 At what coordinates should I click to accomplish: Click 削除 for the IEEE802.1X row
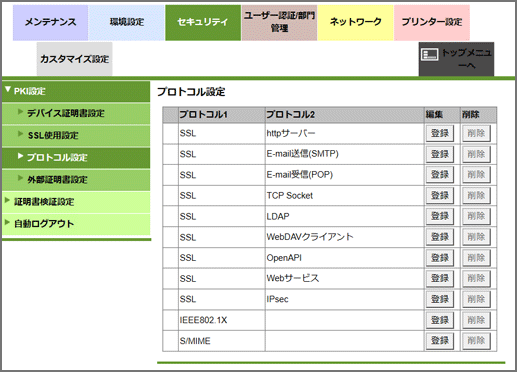pyautogui.click(x=476, y=320)
